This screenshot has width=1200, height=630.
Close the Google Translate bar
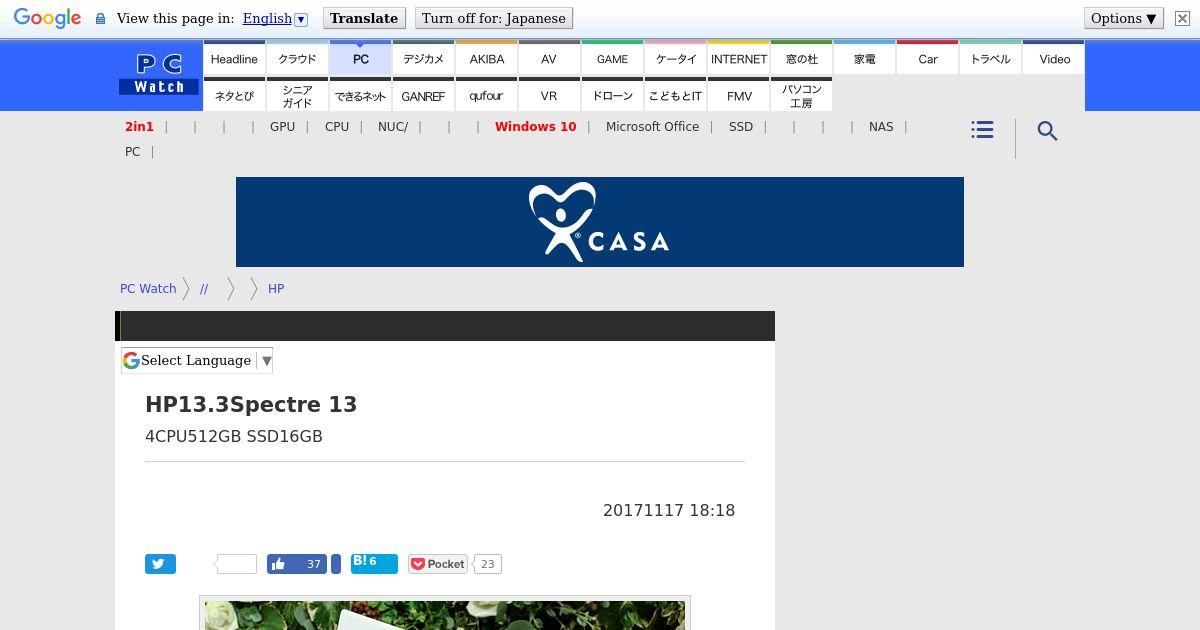tap(1182, 18)
